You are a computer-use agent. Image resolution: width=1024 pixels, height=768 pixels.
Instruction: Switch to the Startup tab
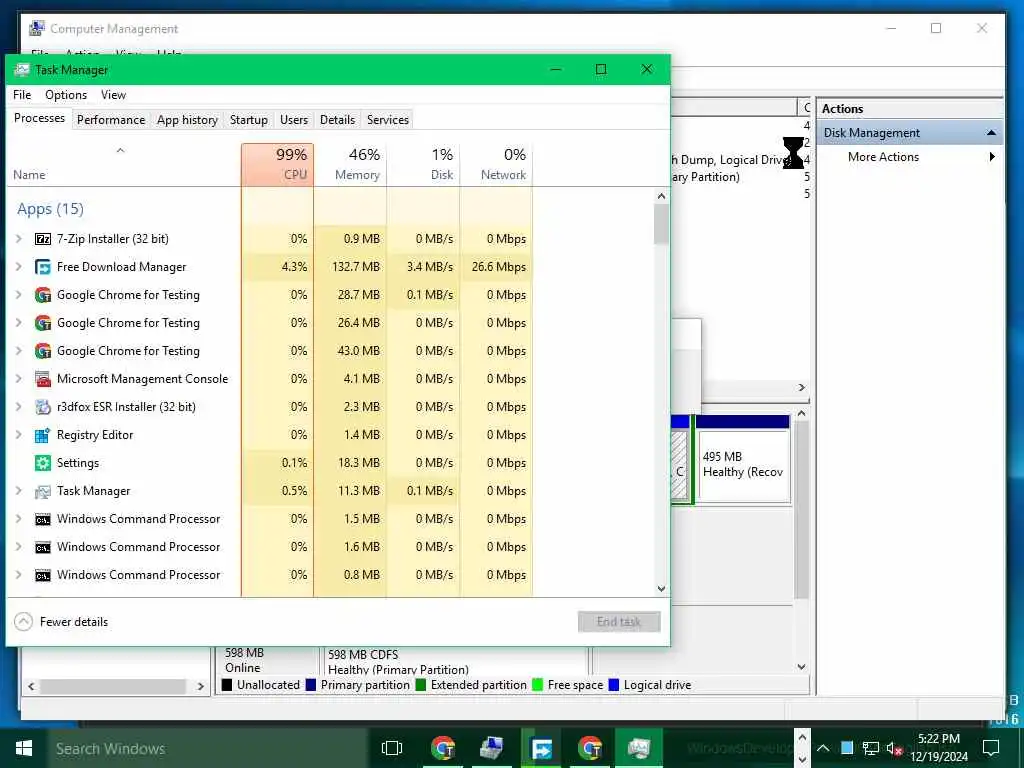click(249, 120)
